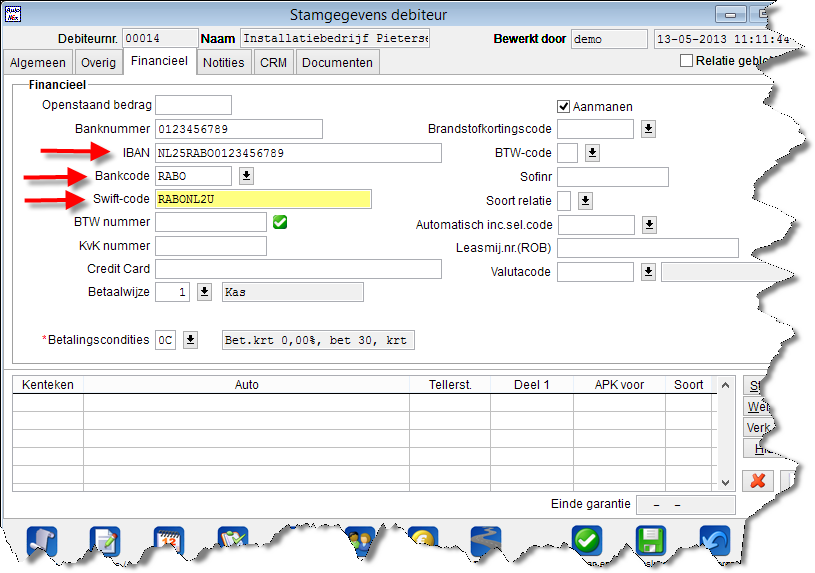815x573 pixels.
Task: Click the yellow Swift-code field
Action: (264, 199)
